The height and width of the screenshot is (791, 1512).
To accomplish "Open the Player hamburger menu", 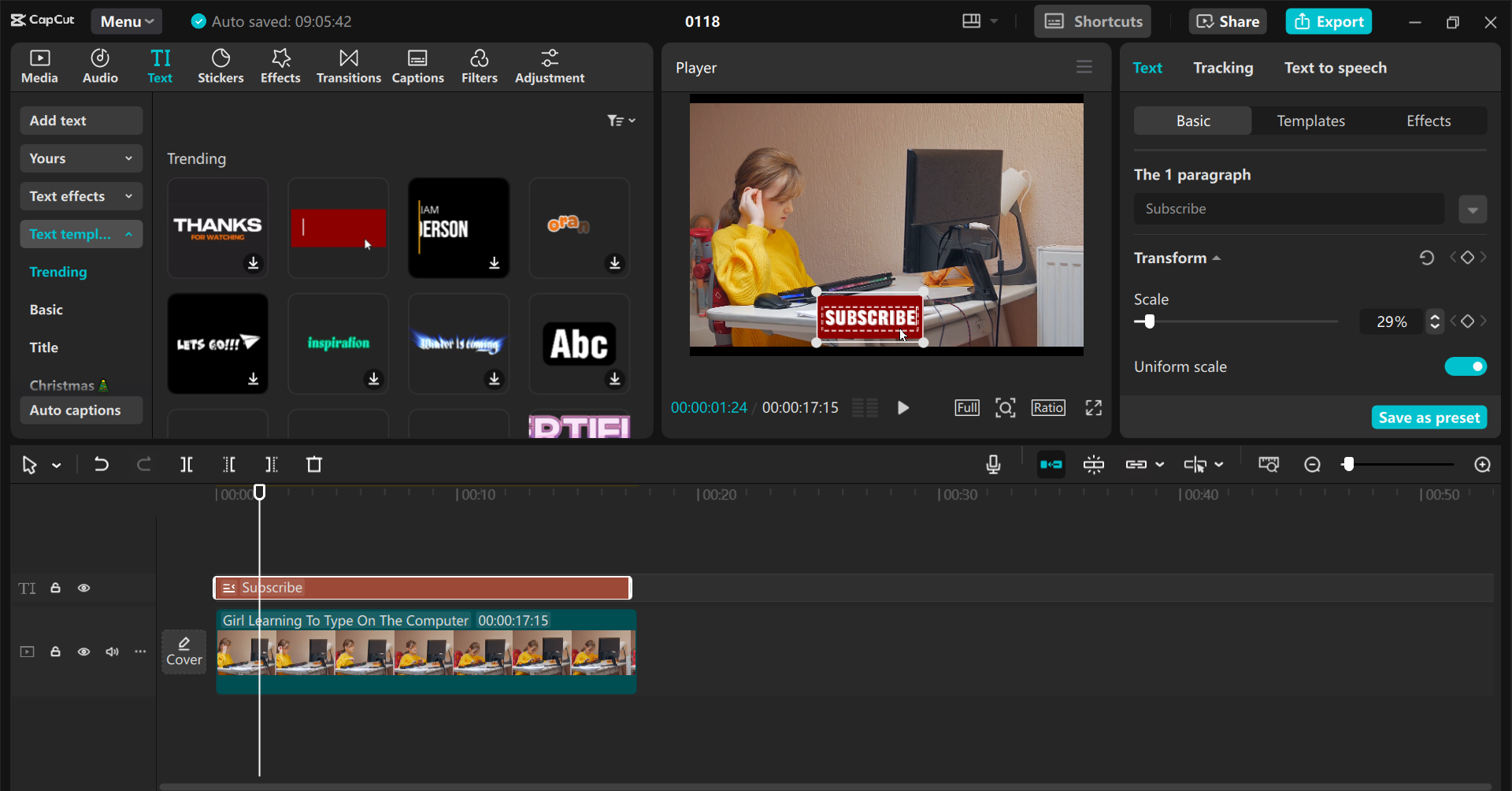I will [x=1084, y=67].
